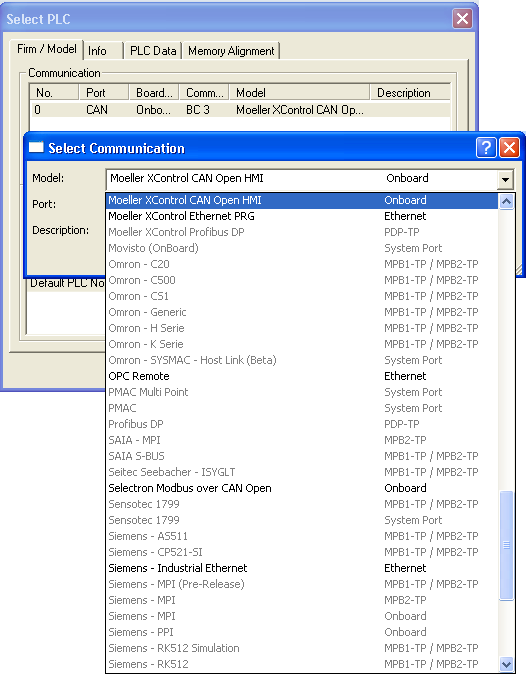
Task: Select Siemens - MPI with Onboard board
Action: pyautogui.click(x=302, y=616)
